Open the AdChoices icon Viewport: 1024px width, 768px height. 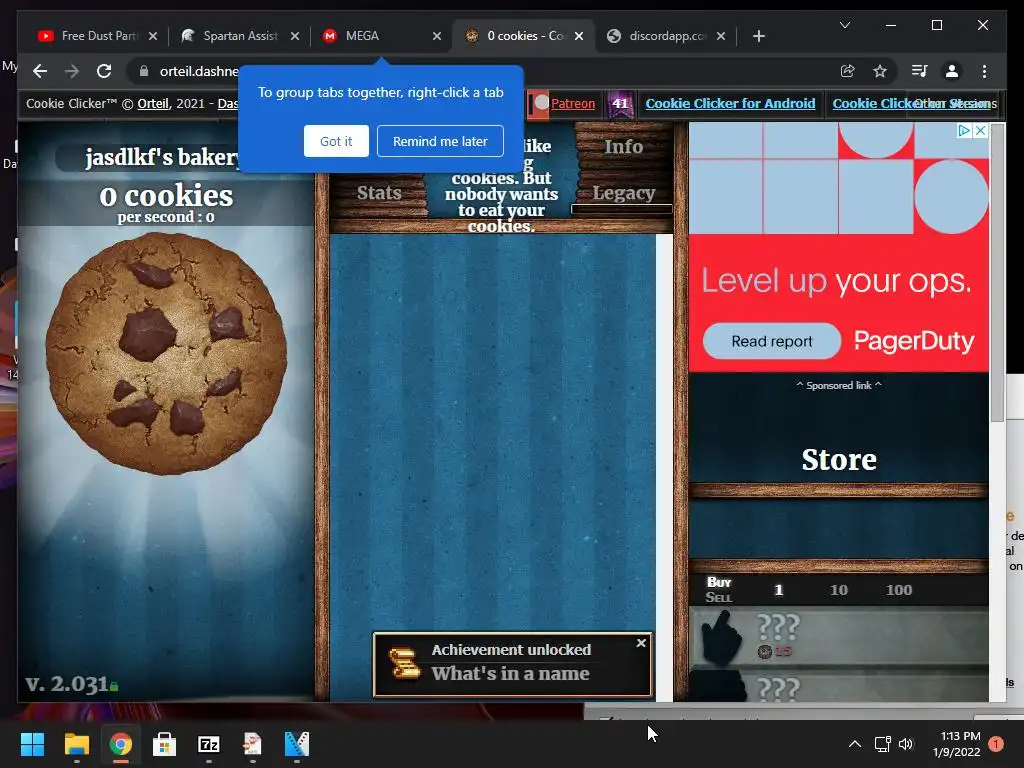pyautogui.click(x=964, y=131)
